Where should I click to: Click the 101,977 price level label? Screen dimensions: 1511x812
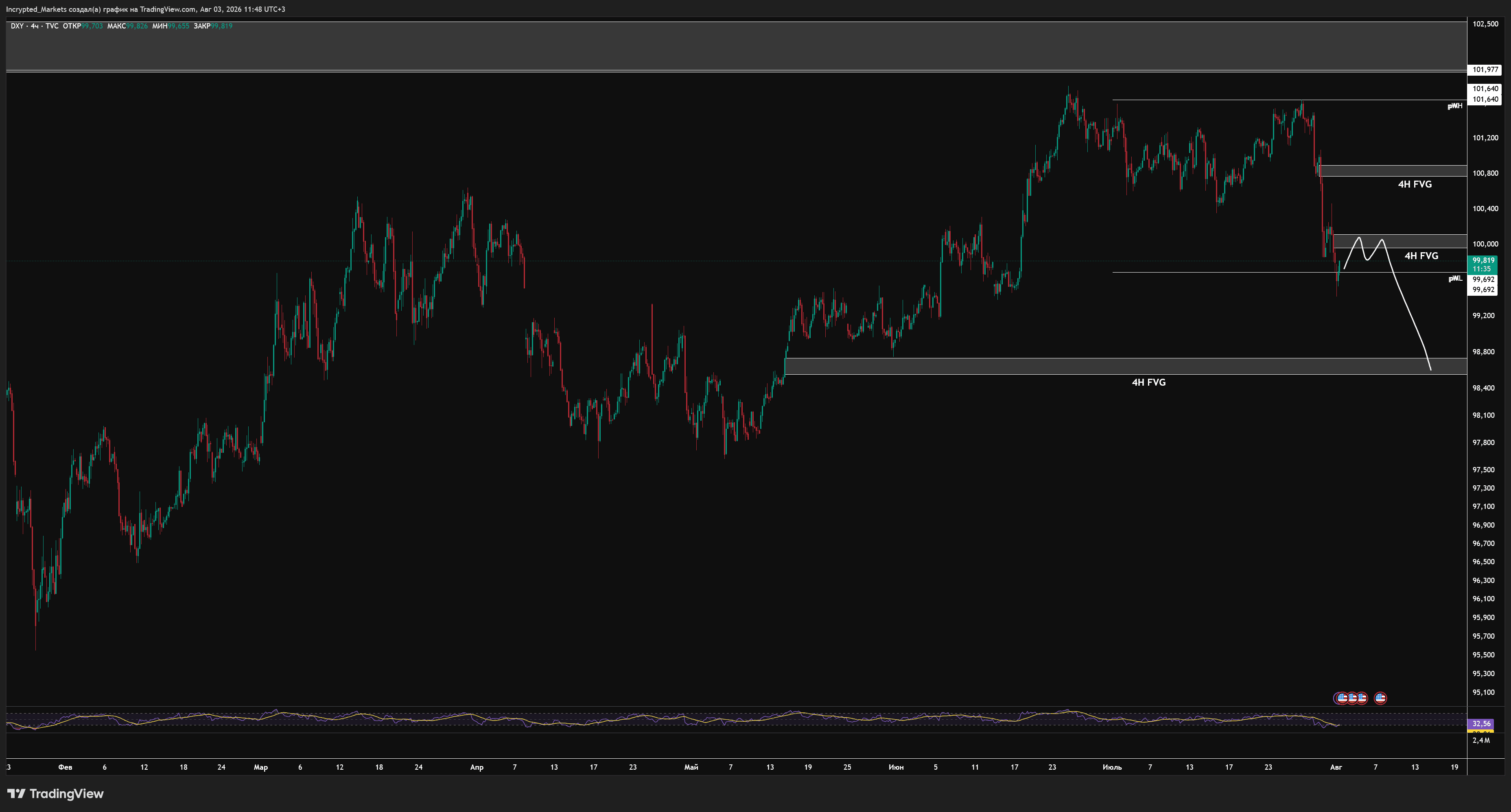coord(1484,70)
